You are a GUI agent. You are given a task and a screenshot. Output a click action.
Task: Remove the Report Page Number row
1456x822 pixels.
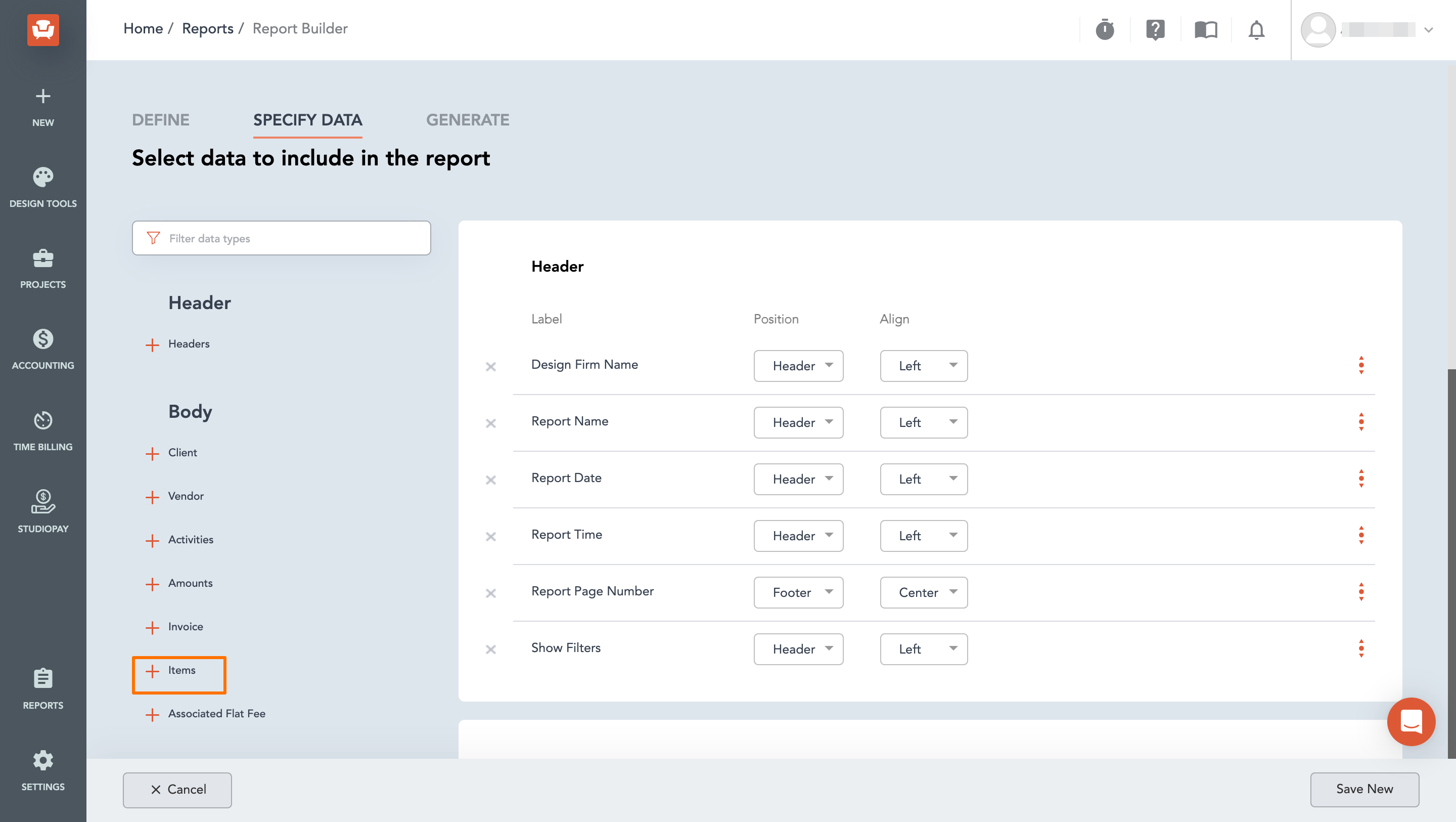490,593
